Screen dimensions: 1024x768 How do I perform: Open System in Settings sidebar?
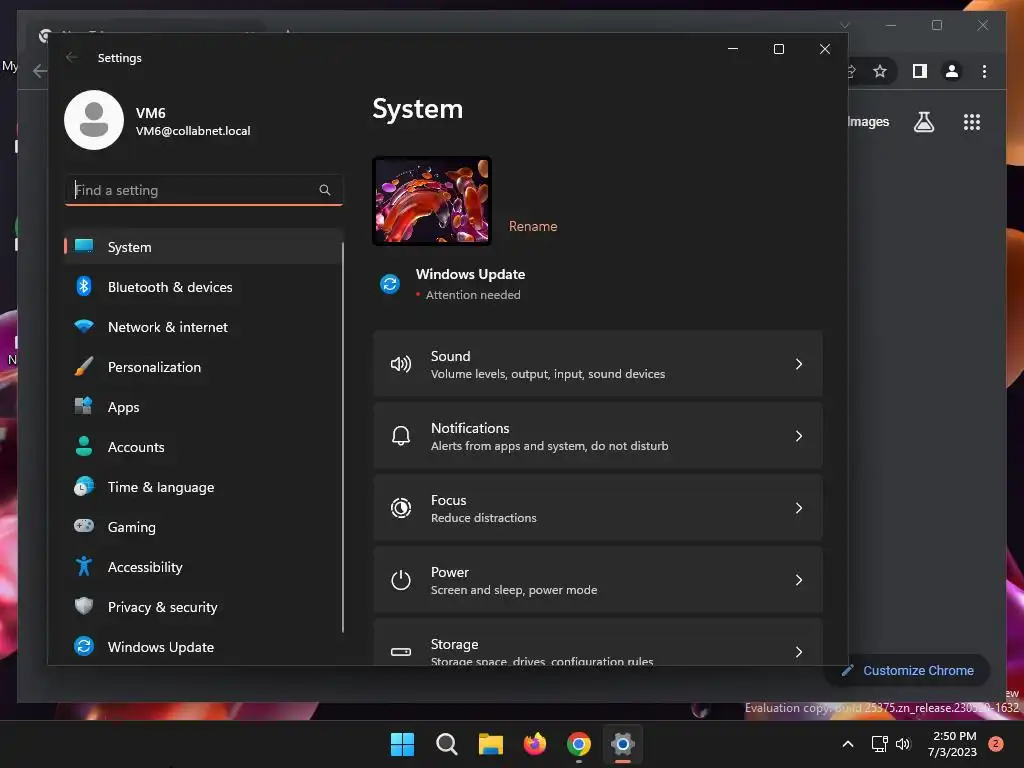click(x=203, y=247)
